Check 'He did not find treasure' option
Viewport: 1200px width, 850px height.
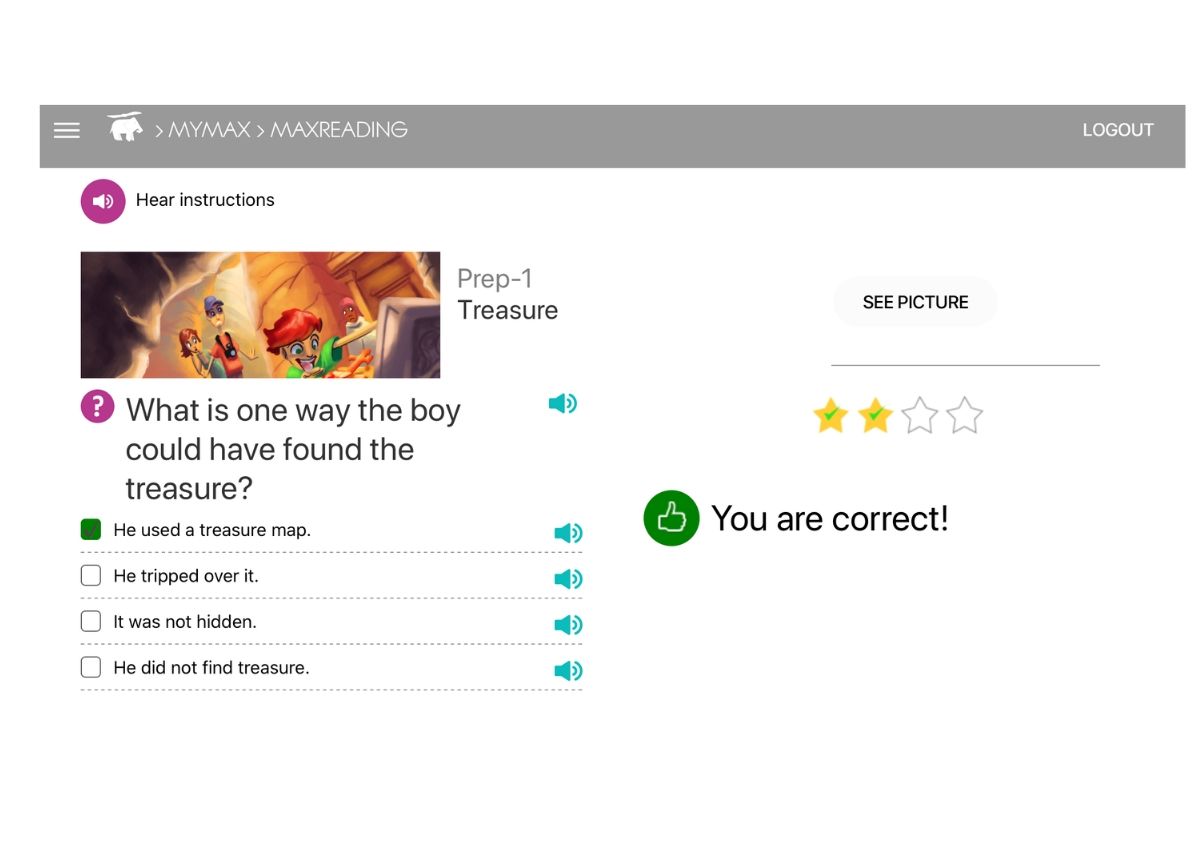pos(91,668)
